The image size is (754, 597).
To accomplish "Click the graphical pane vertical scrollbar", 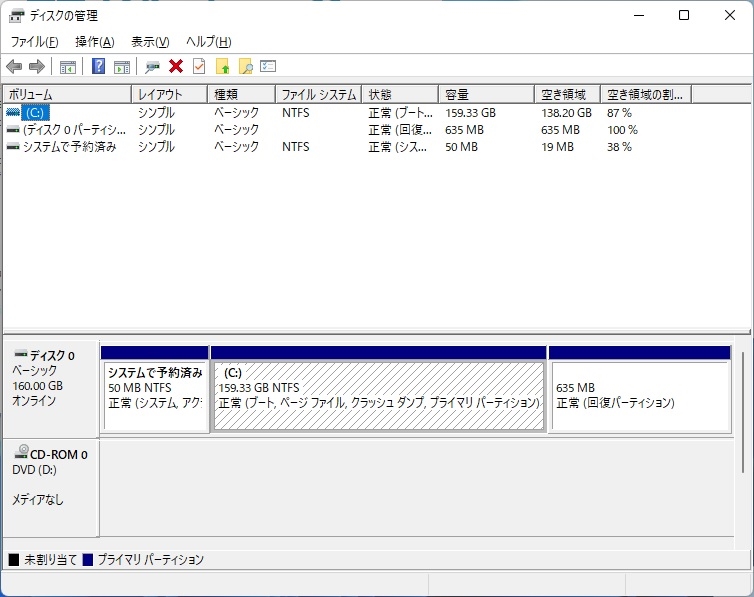I will tap(742, 411).
